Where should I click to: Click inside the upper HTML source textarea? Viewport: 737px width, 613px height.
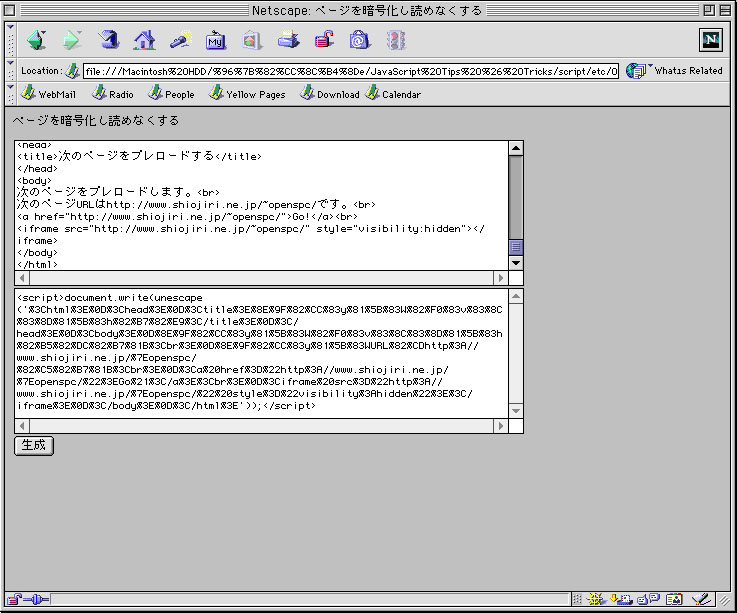(x=261, y=205)
